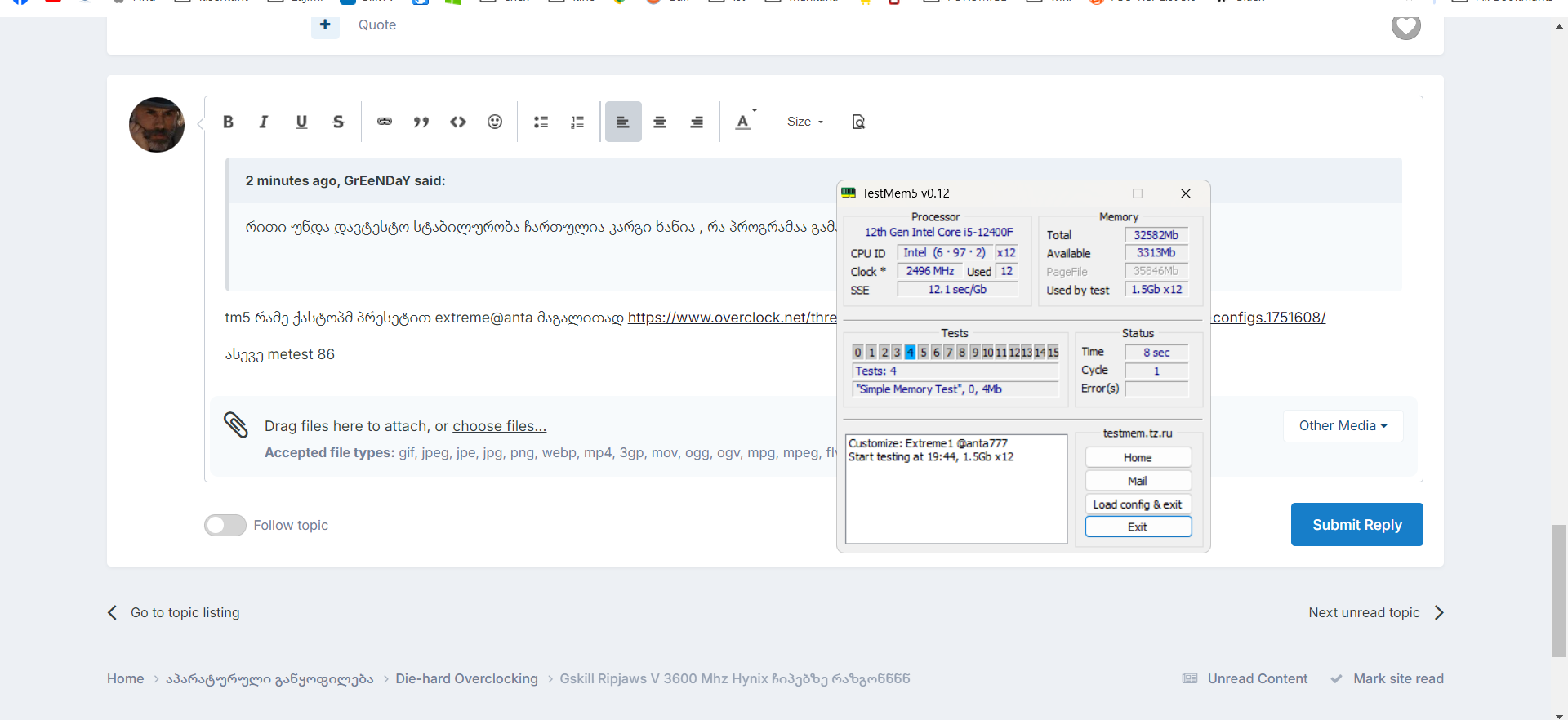Screen dimensions: 1568x720
Task: Open the Gskill Ripjaws V breadcrumb
Action: pos(735,678)
